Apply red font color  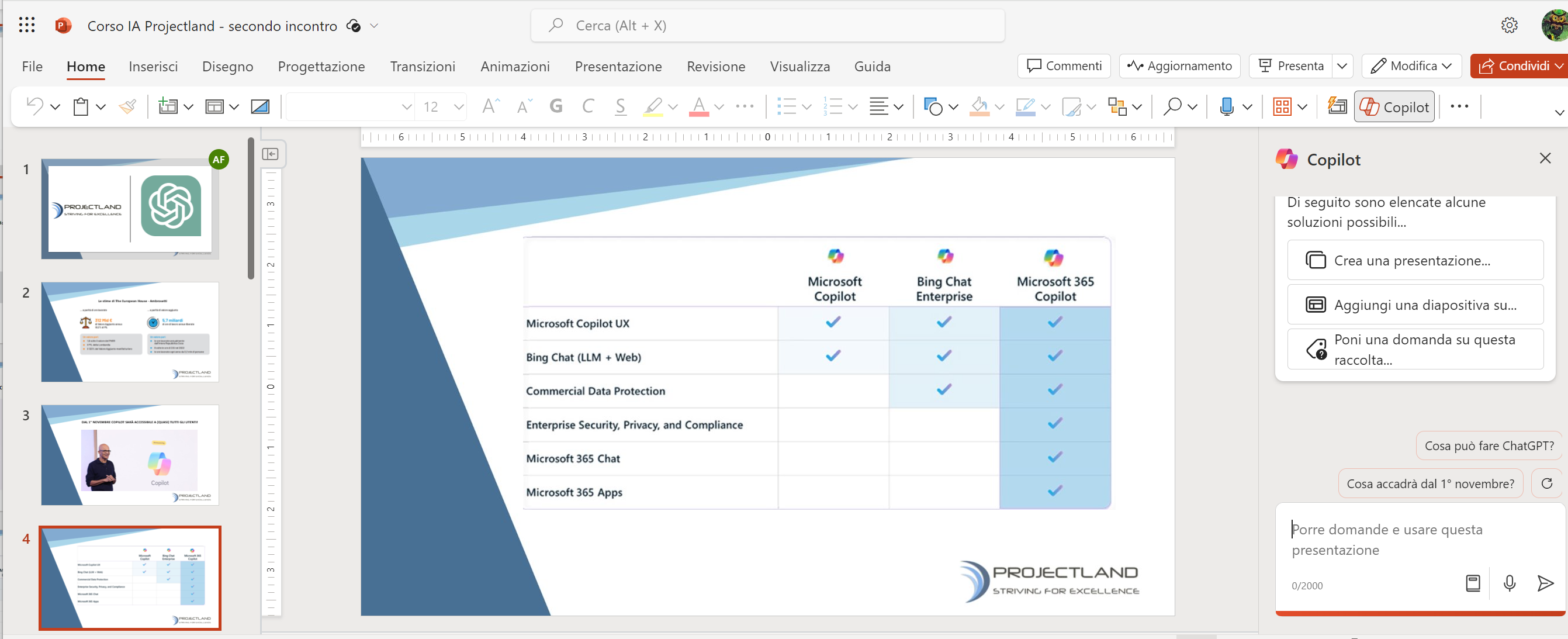(699, 106)
